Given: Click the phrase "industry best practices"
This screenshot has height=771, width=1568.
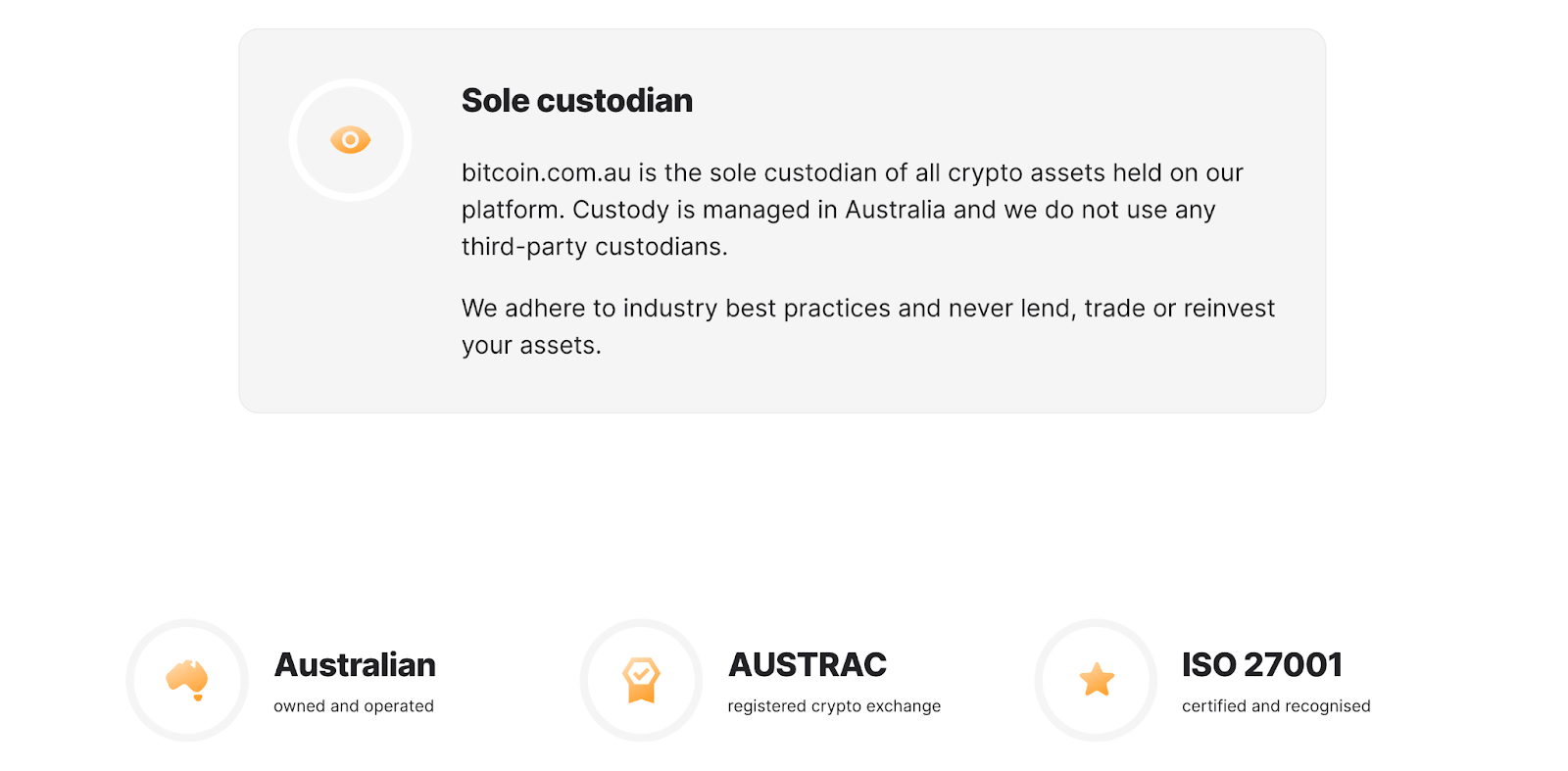Looking at the screenshot, I should [x=758, y=309].
